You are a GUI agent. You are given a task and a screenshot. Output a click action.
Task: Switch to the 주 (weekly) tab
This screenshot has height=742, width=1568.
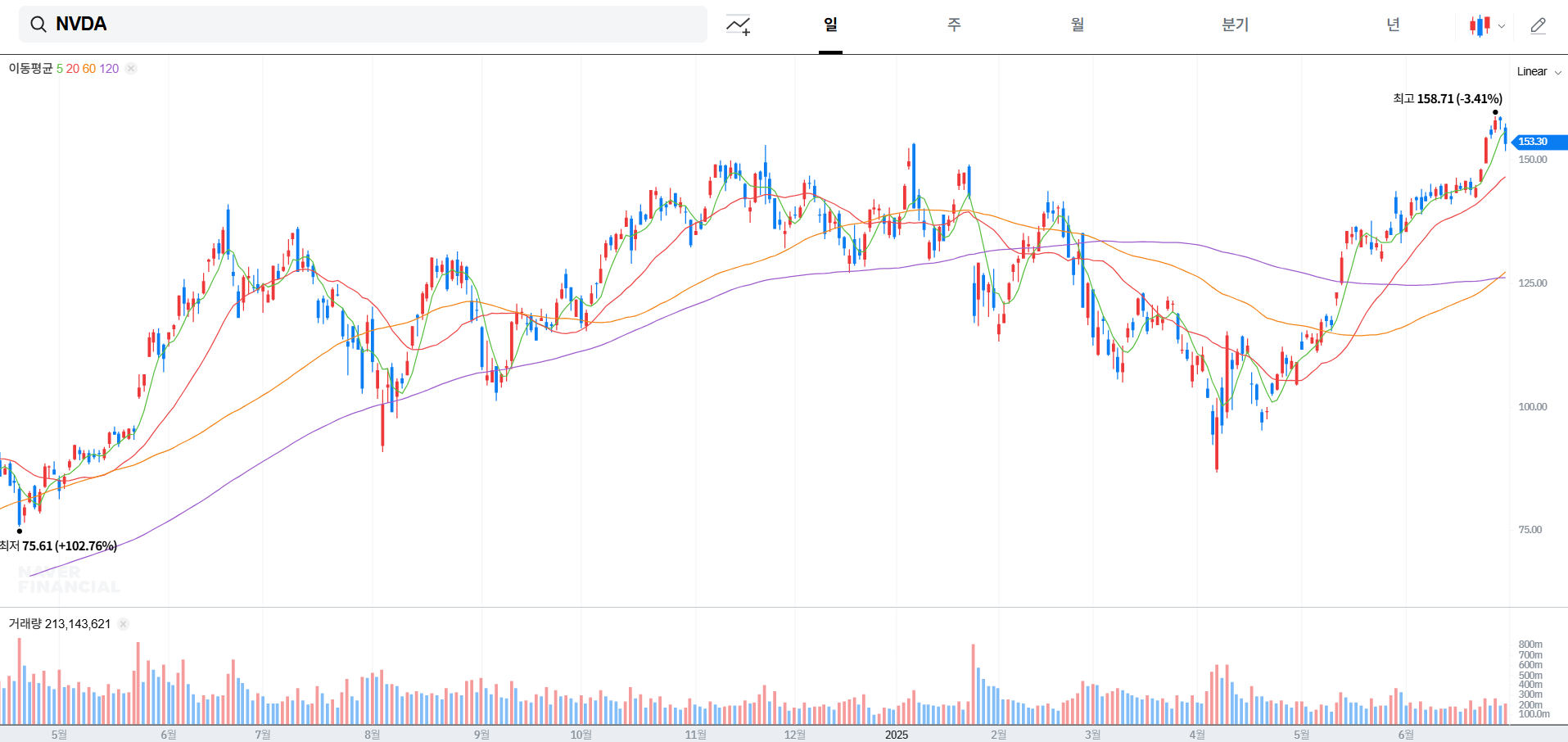954,25
